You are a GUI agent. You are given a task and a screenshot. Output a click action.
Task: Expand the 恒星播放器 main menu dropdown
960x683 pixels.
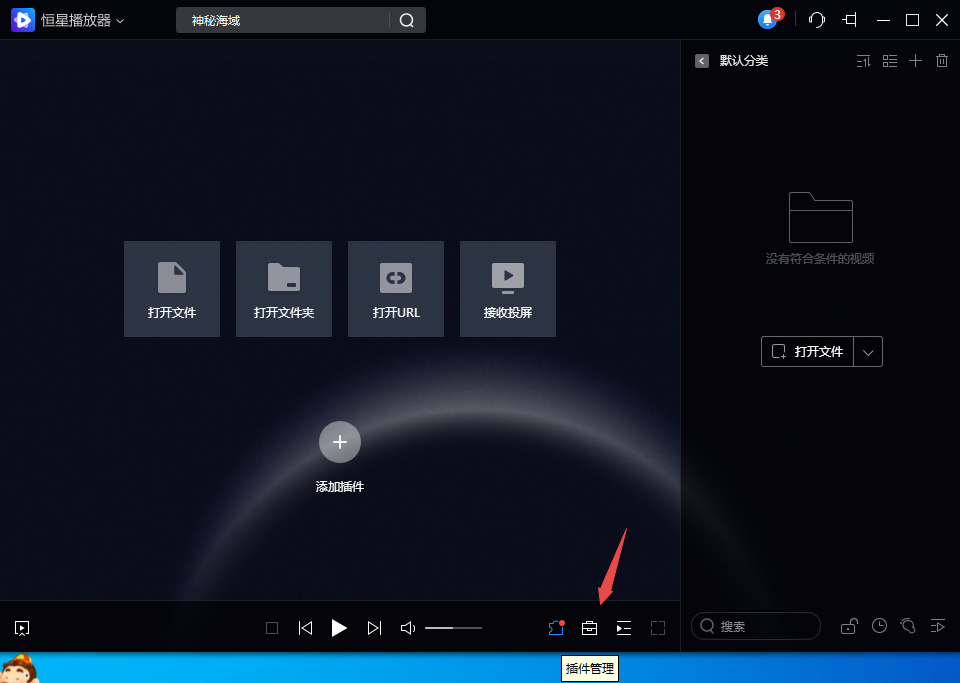pos(121,20)
